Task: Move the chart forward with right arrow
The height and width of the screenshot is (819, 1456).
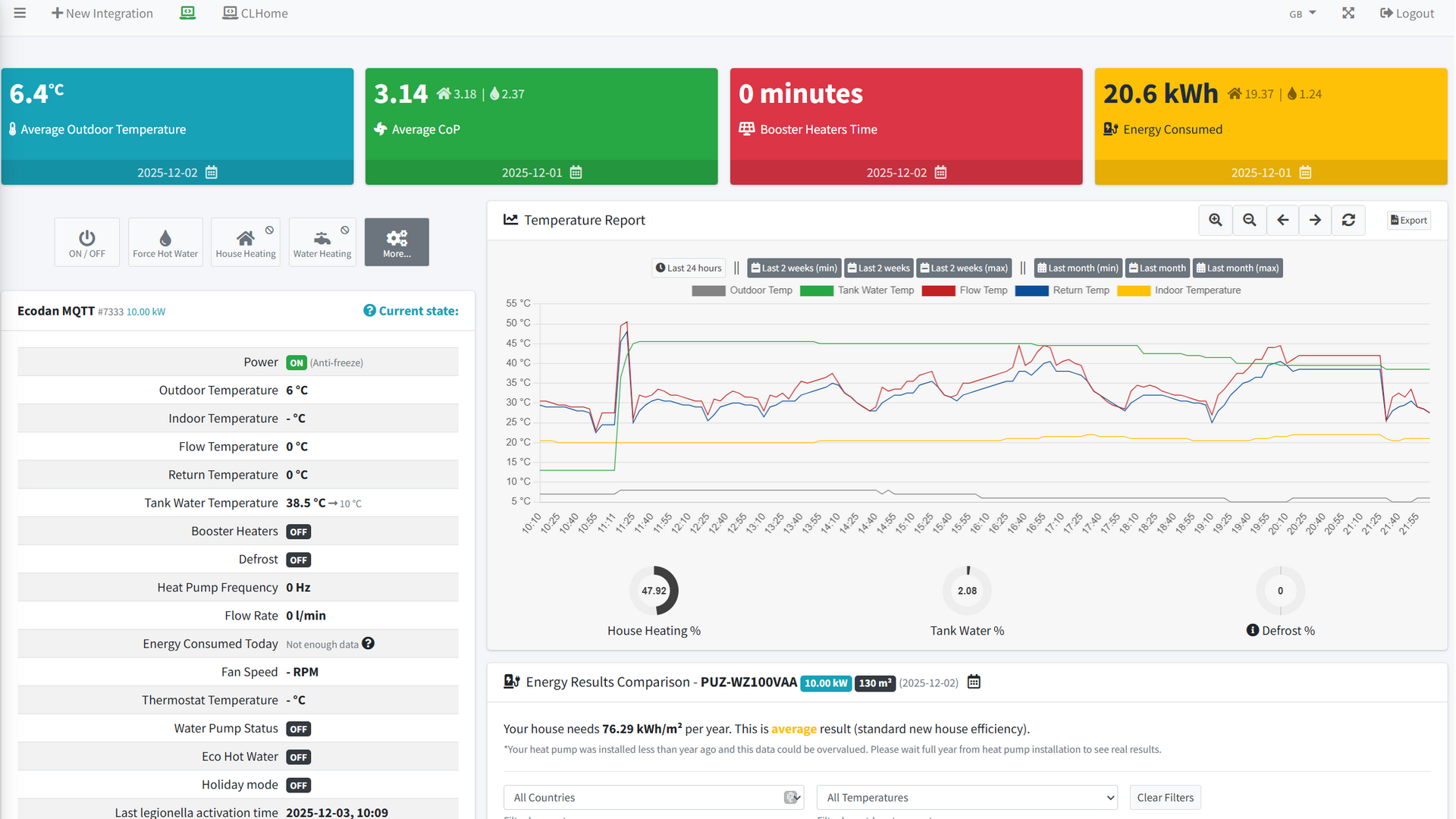Action: click(x=1315, y=220)
